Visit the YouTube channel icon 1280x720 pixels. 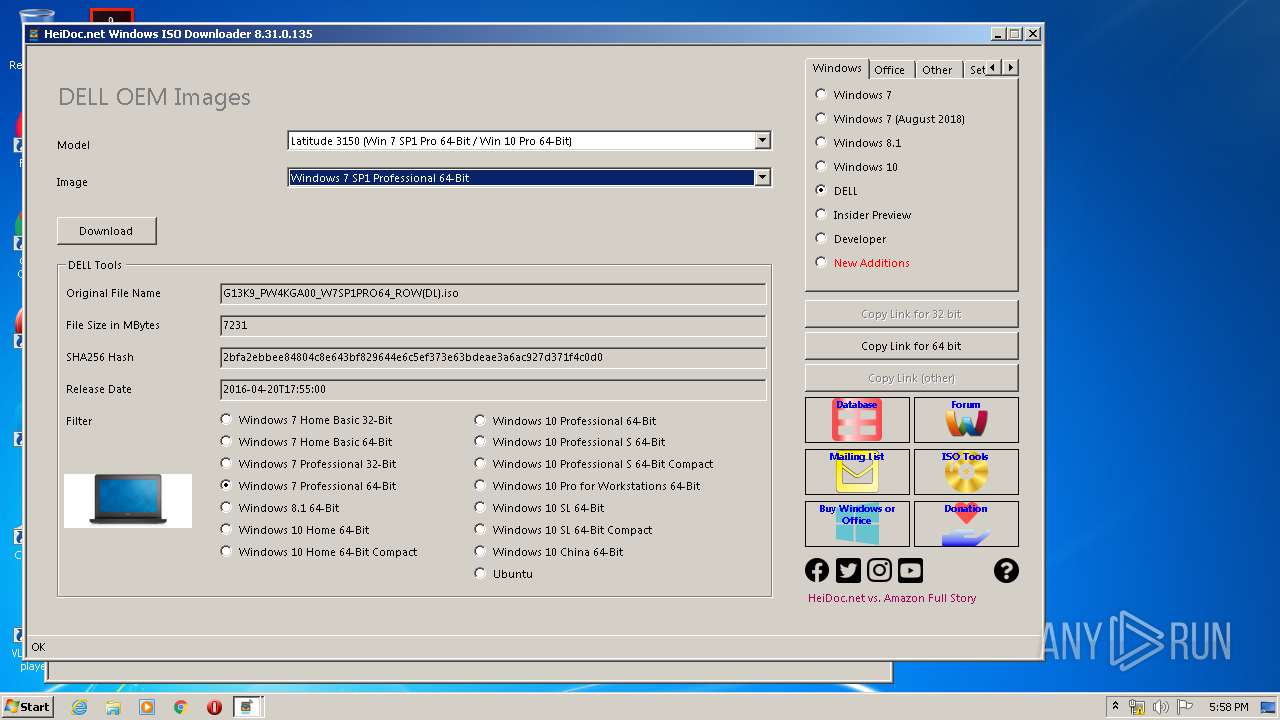(x=910, y=570)
